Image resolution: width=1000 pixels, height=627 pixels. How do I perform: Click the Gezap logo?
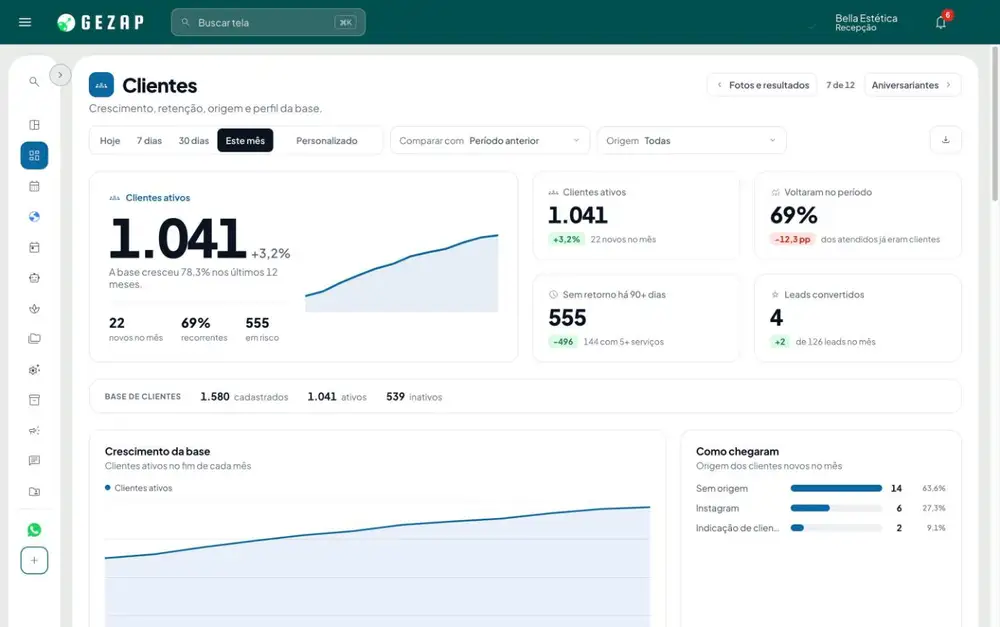point(100,22)
